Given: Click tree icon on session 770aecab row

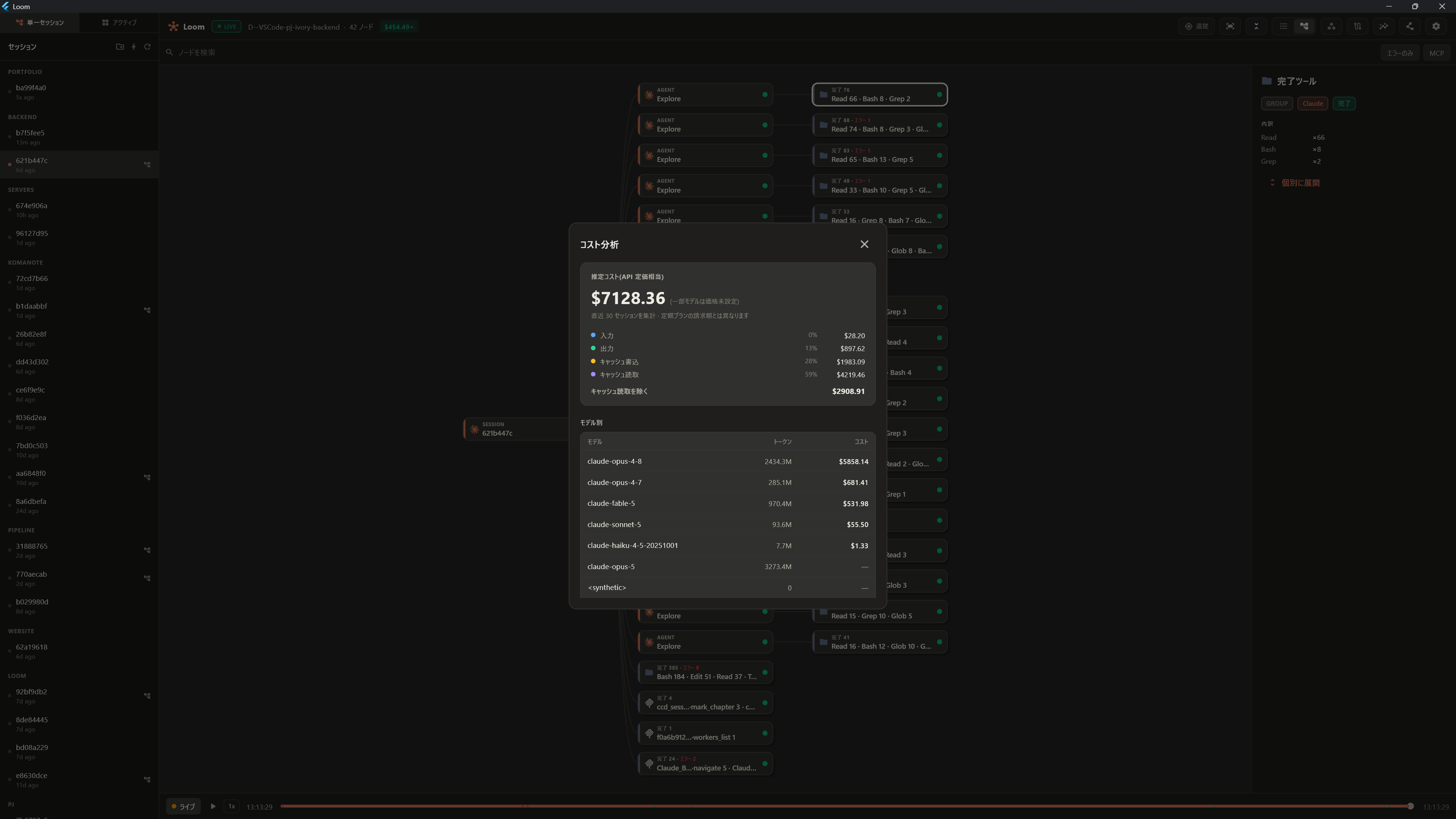Looking at the screenshot, I should pos(147,578).
